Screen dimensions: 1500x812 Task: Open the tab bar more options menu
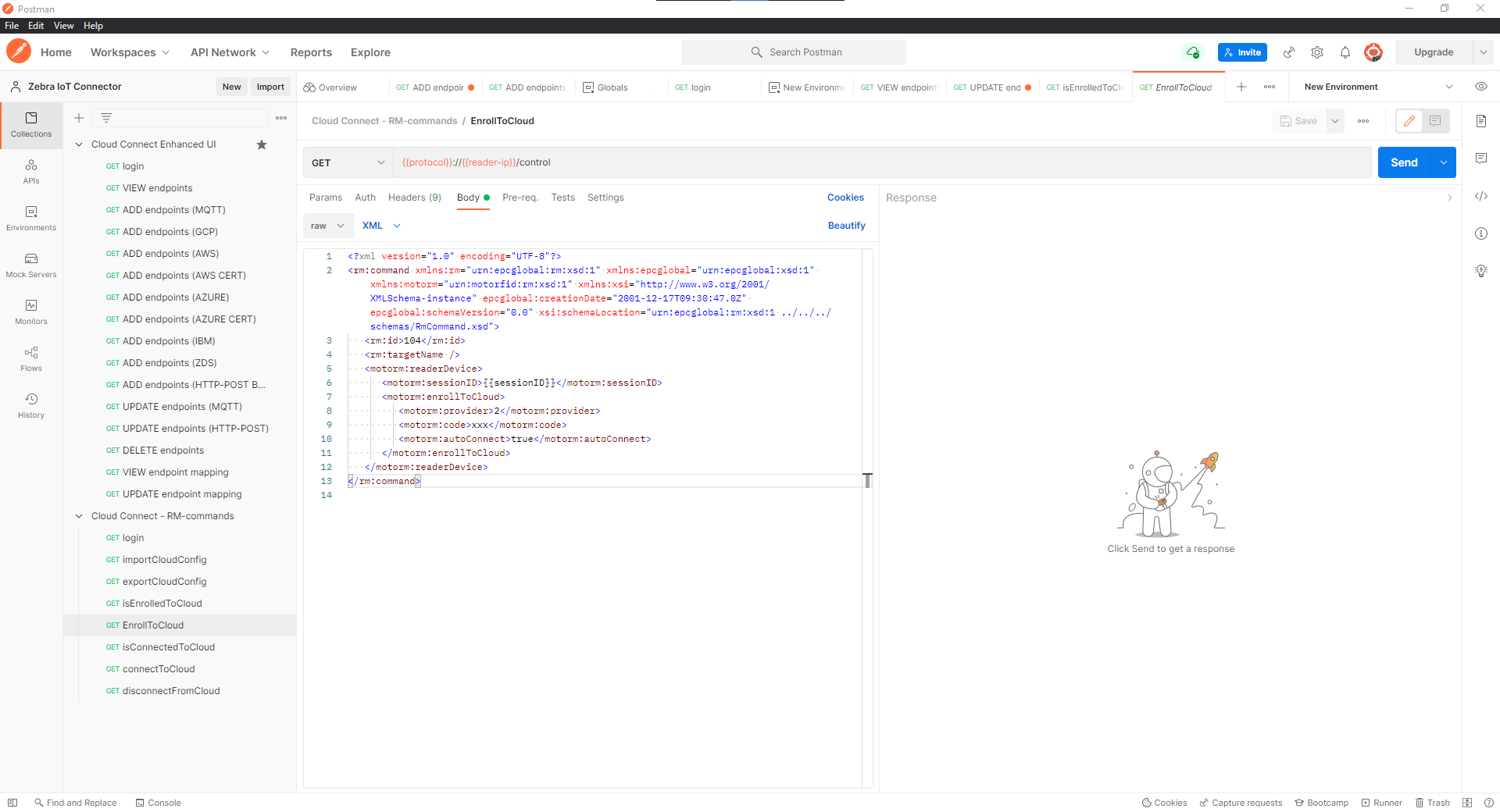[1270, 87]
